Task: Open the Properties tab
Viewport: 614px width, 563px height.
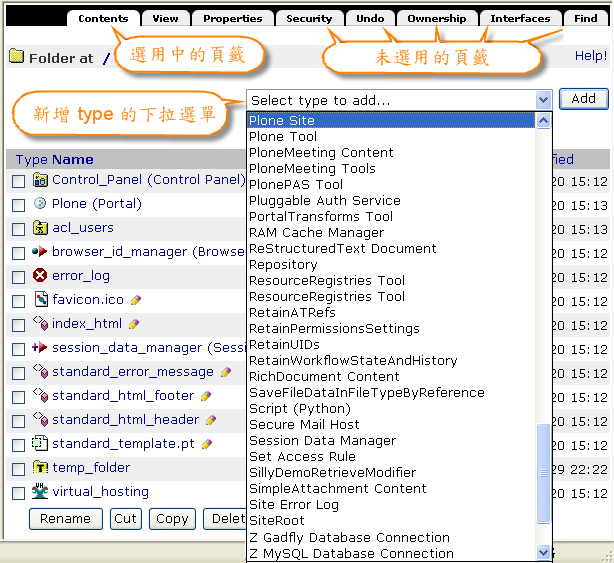Action: click(x=233, y=18)
